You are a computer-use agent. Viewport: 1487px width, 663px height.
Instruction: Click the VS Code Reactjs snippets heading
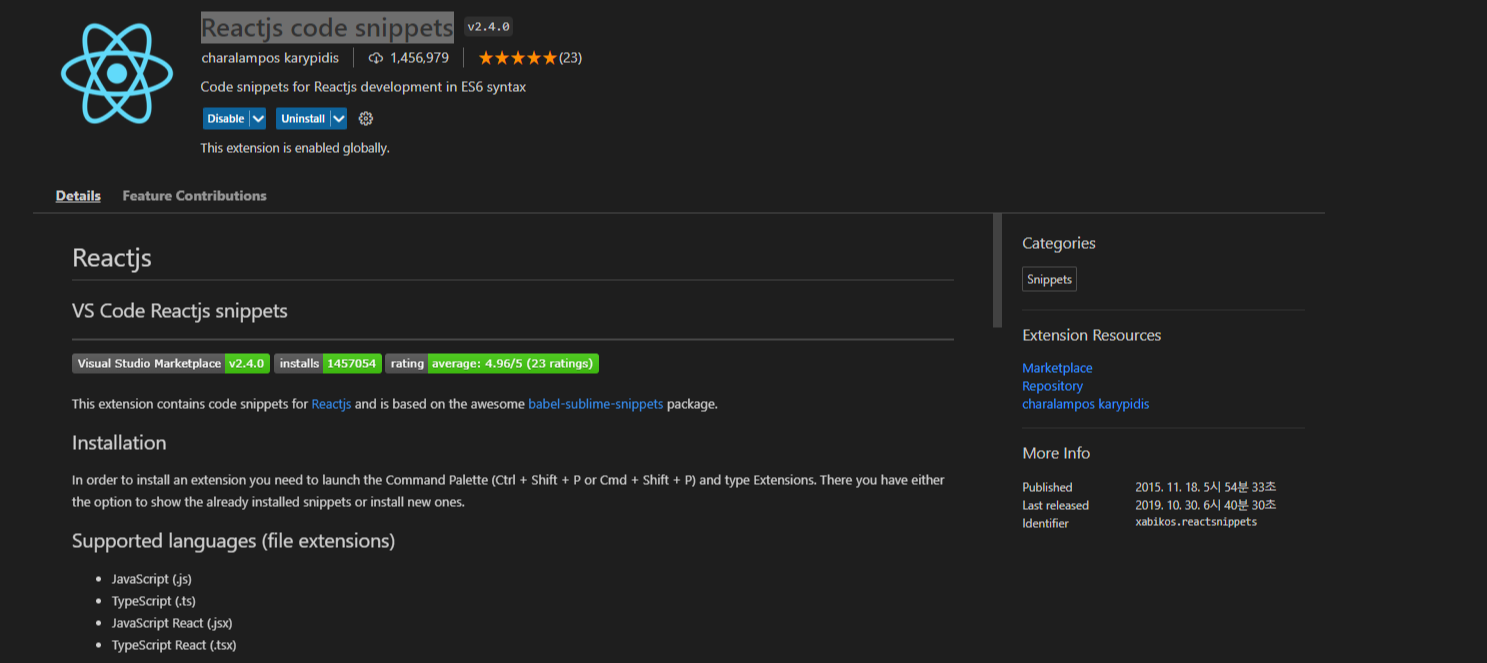pos(180,311)
